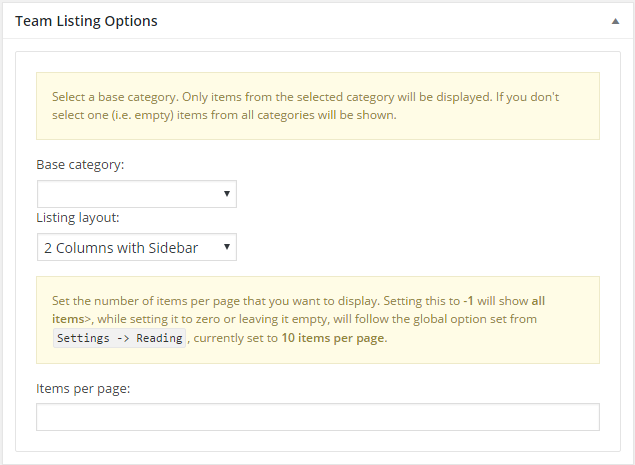This screenshot has width=635, height=465.
Task: Collapse the Team Listing Options panel
Action: tap(615, 21)
